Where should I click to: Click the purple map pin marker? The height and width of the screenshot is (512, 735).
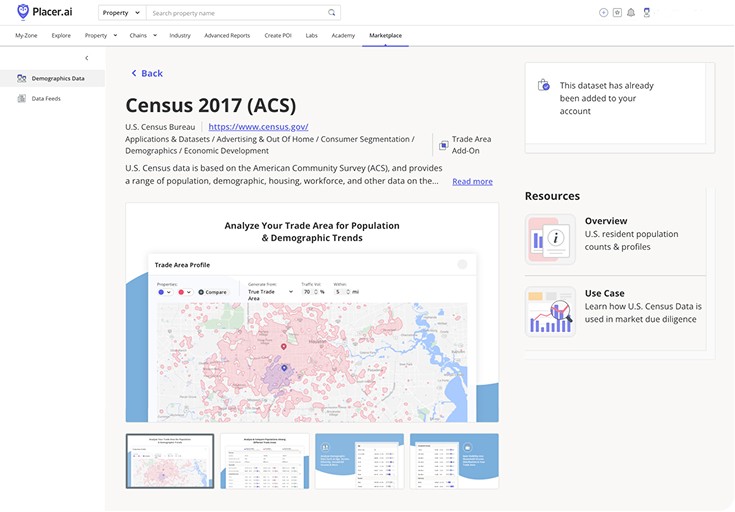[284, 368]
